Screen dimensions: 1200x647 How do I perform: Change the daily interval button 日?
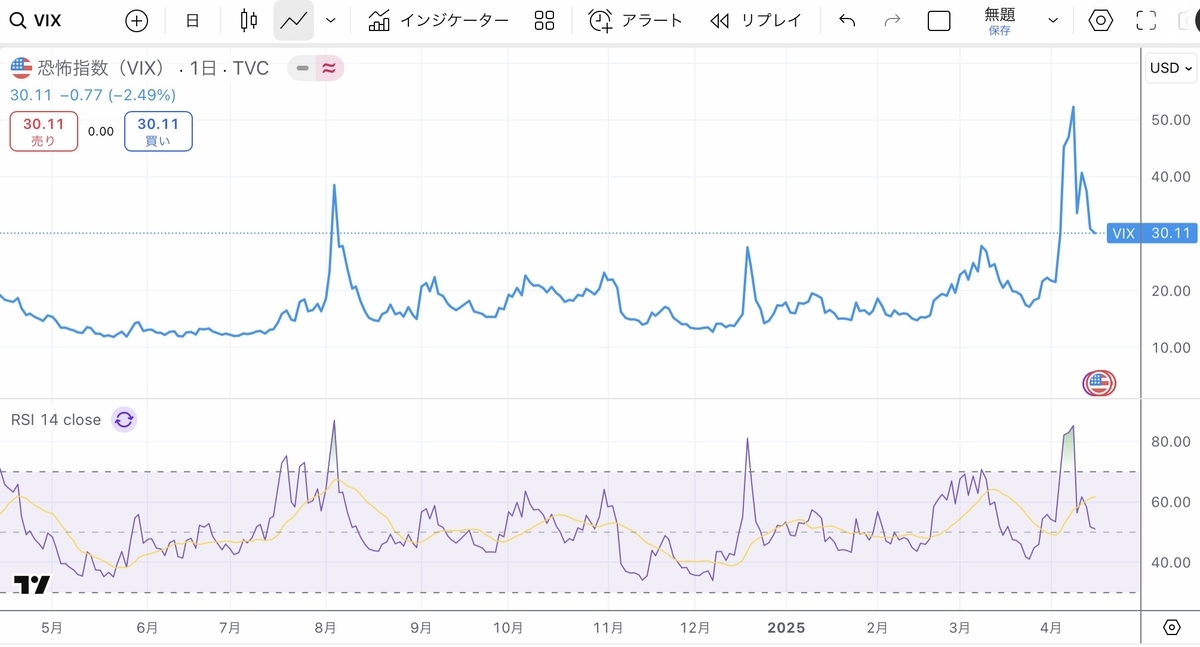[192, 20]
